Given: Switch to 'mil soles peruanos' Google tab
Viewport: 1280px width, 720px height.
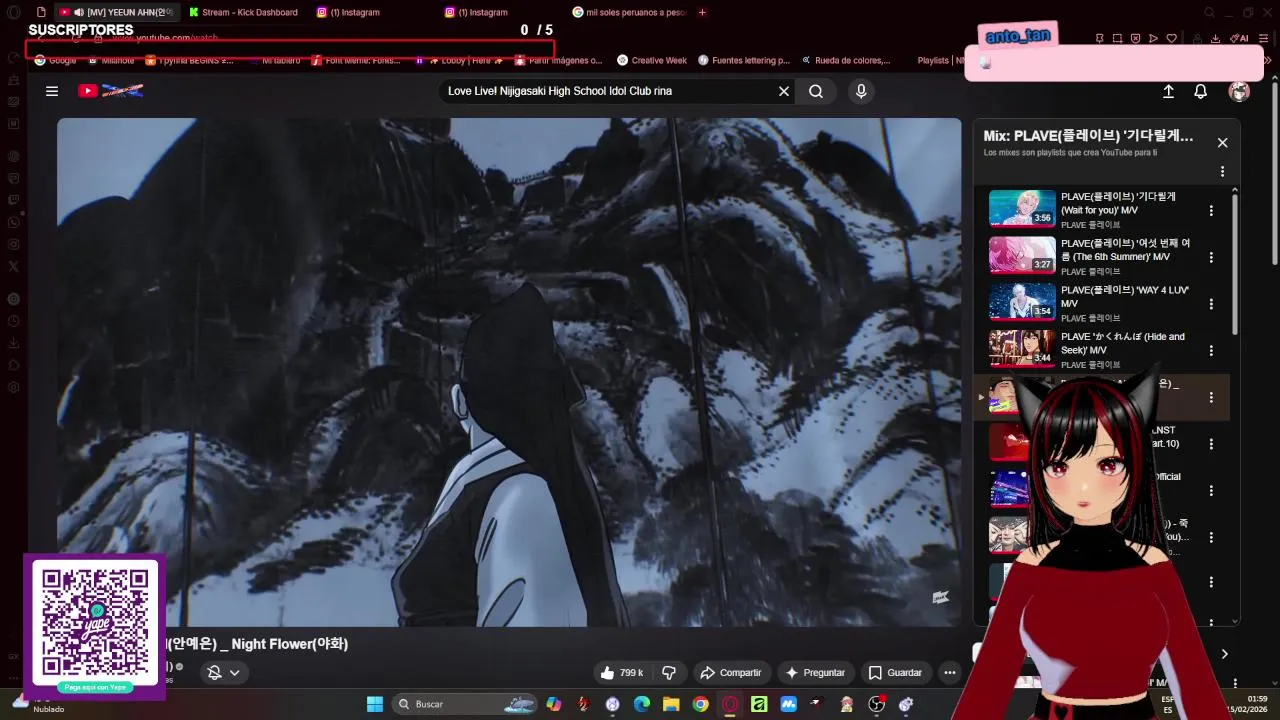Looking at the screenshot, I should 630,12.
